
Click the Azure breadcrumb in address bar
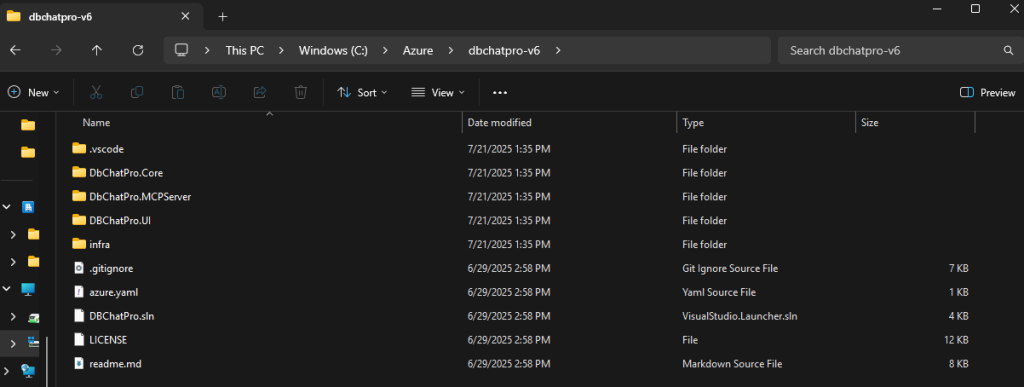coord(417,50)
